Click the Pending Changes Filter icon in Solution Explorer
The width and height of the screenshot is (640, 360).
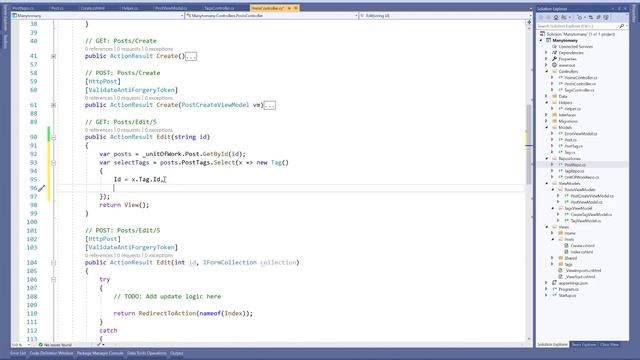pyautogui.click(x=580, y=18)
